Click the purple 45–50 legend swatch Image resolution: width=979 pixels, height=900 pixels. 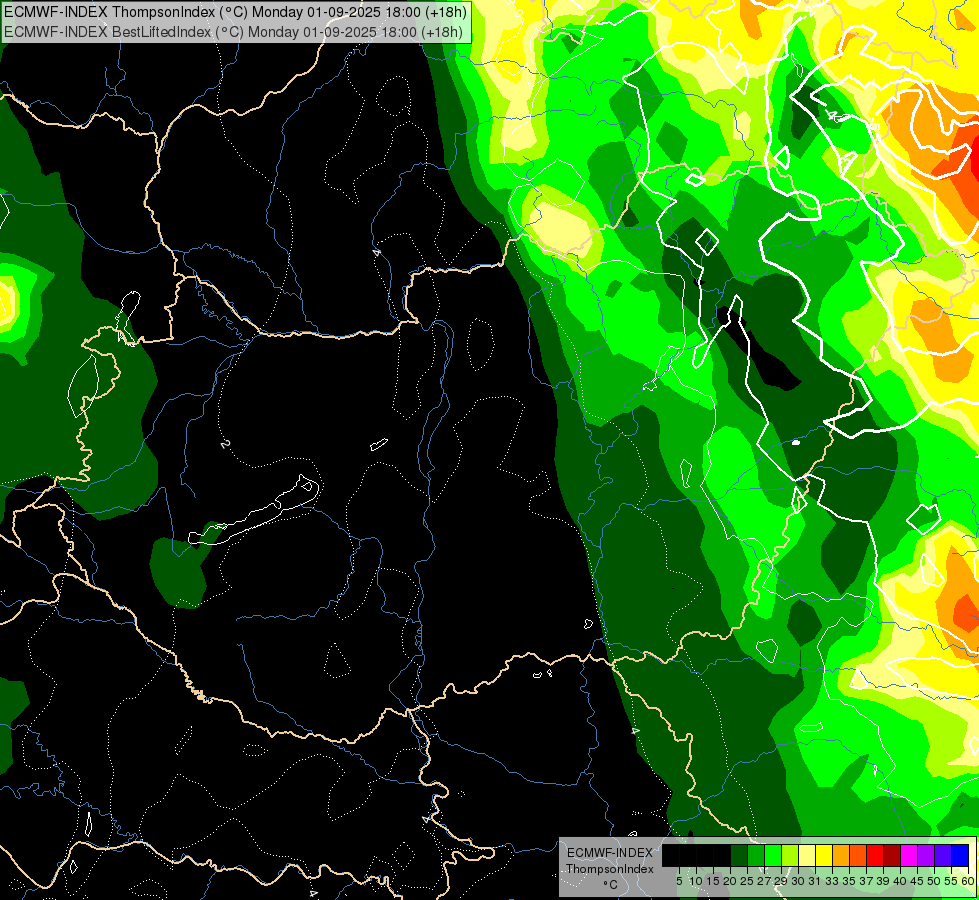[926, 855]
